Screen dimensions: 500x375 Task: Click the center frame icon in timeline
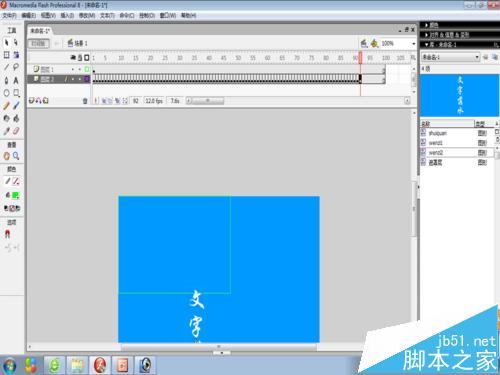(x=96, y=101)
